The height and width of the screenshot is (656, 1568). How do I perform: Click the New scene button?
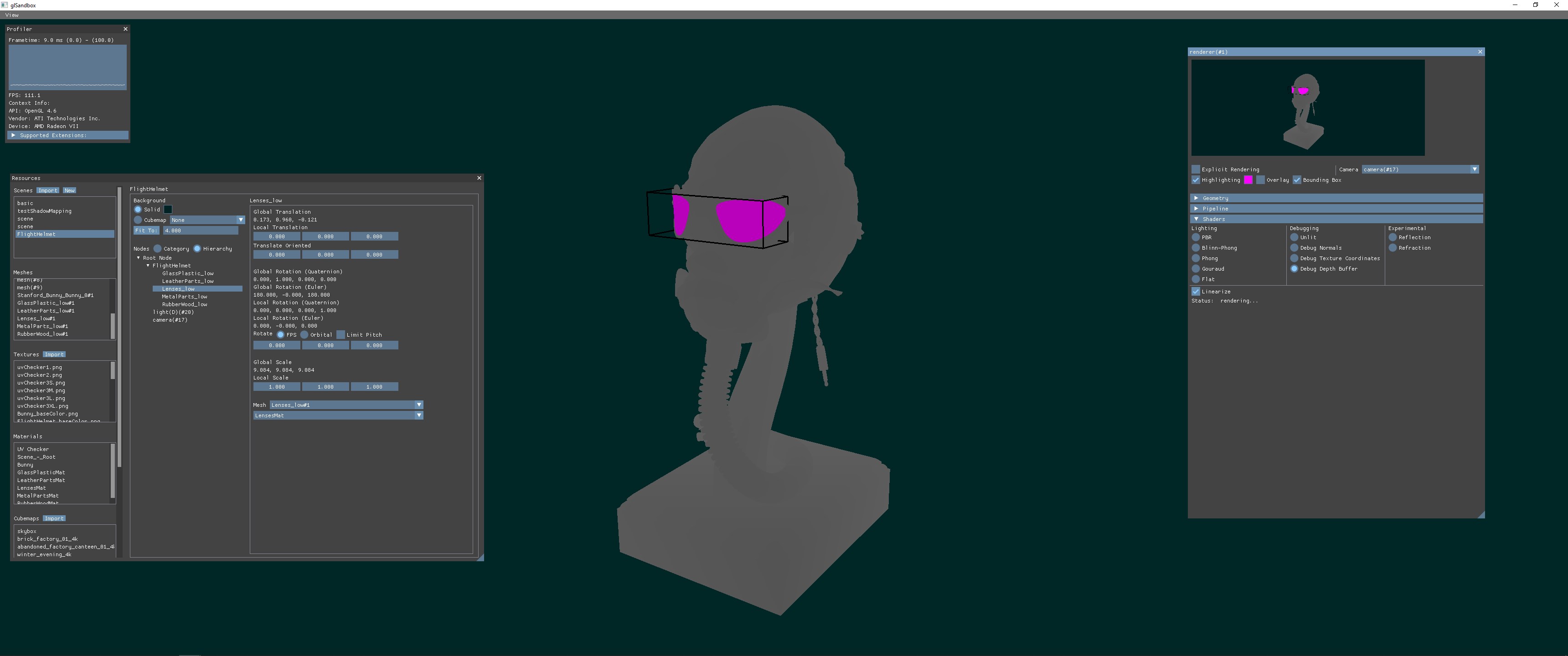69,190
